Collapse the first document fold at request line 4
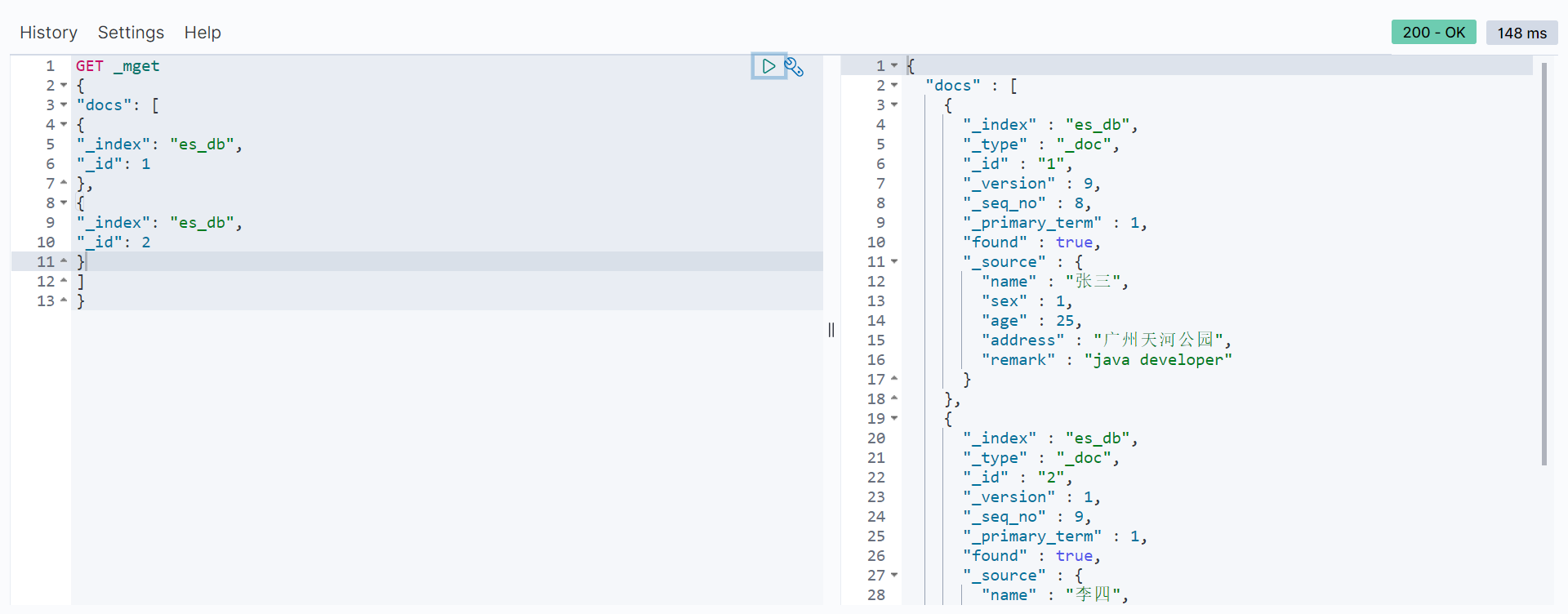 [64, 125]
